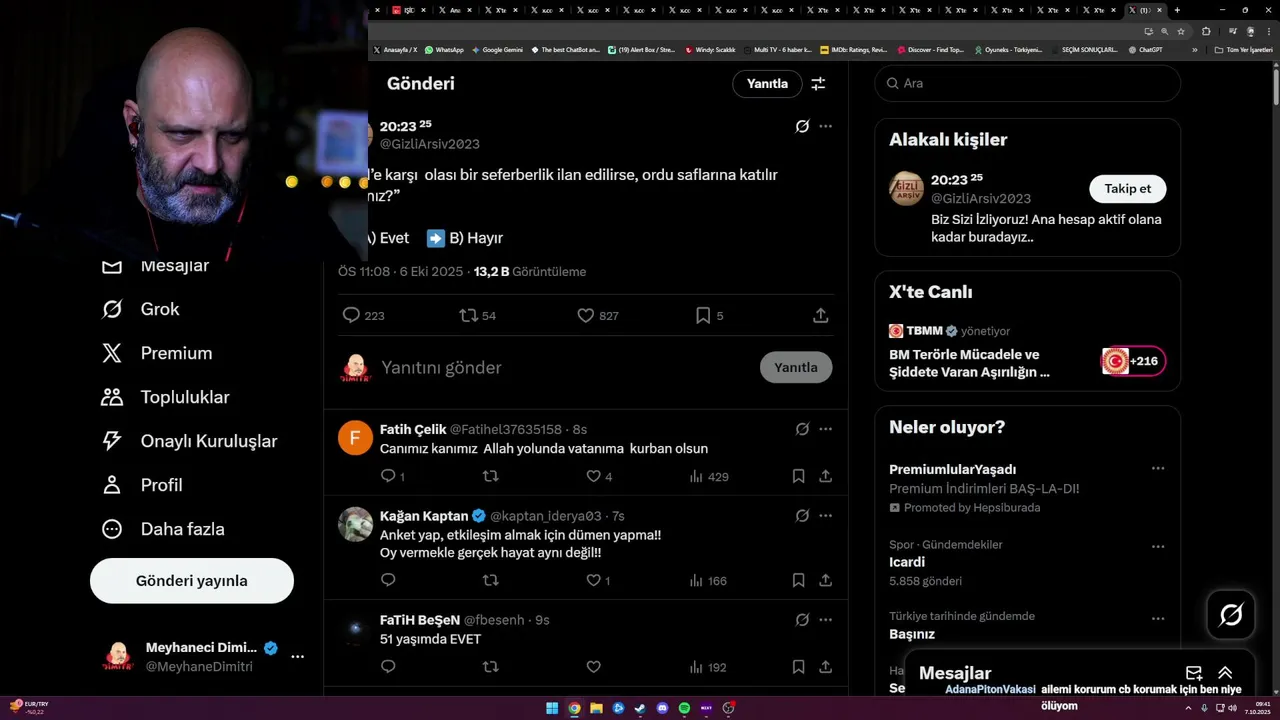Open options for PremiumlularYaşadı trend

[1158, 469]
